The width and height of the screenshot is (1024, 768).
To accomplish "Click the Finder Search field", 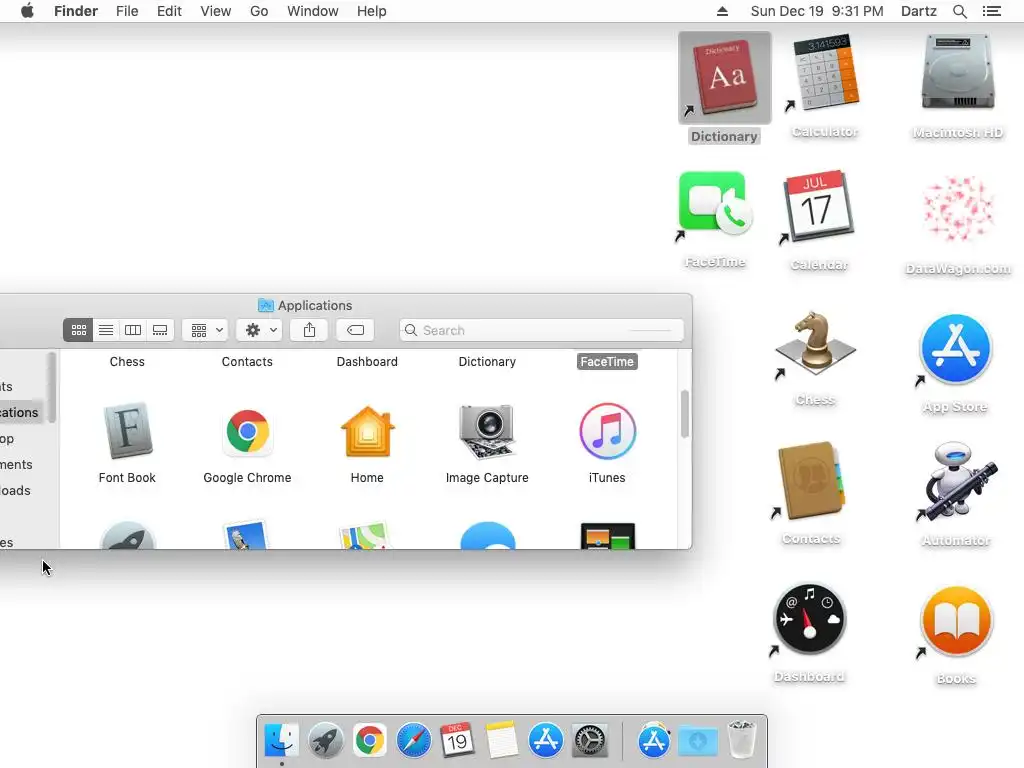I will (541, 330).
